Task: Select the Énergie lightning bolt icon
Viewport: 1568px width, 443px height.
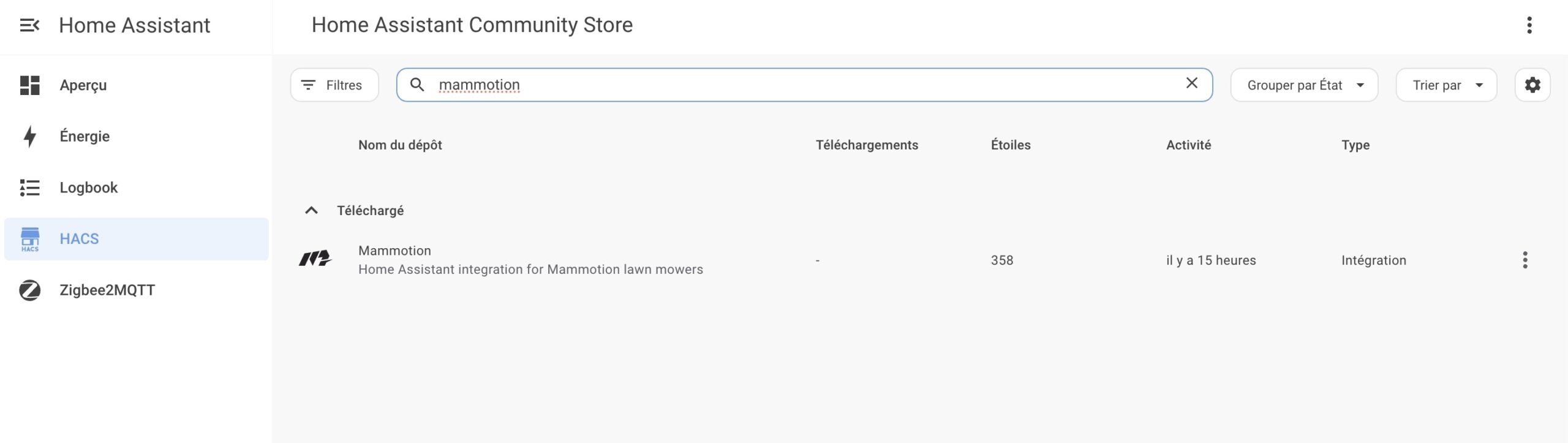Action: pos(29,136)
